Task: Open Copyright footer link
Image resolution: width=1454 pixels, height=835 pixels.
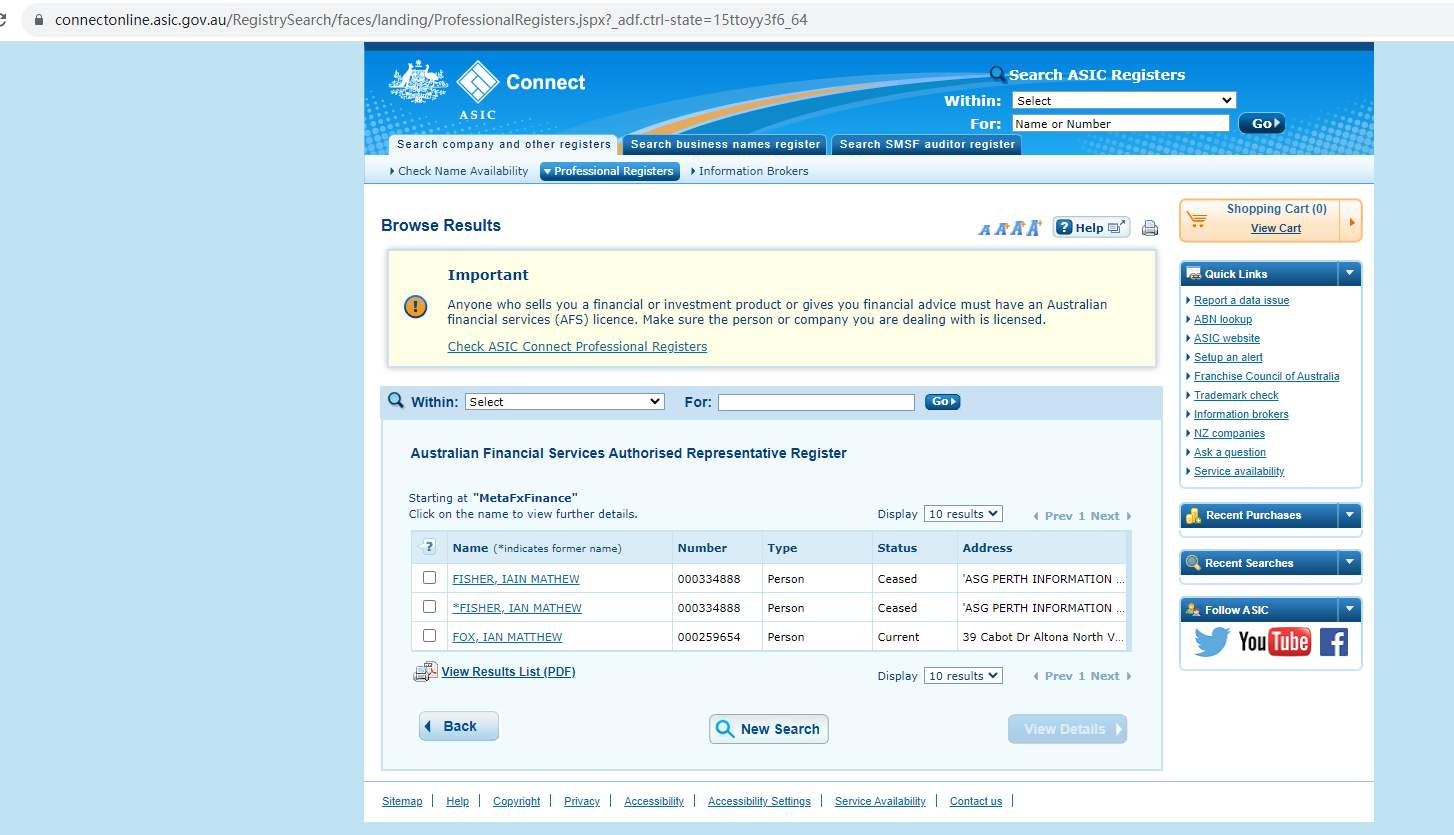Action: [x=516, y=801]
